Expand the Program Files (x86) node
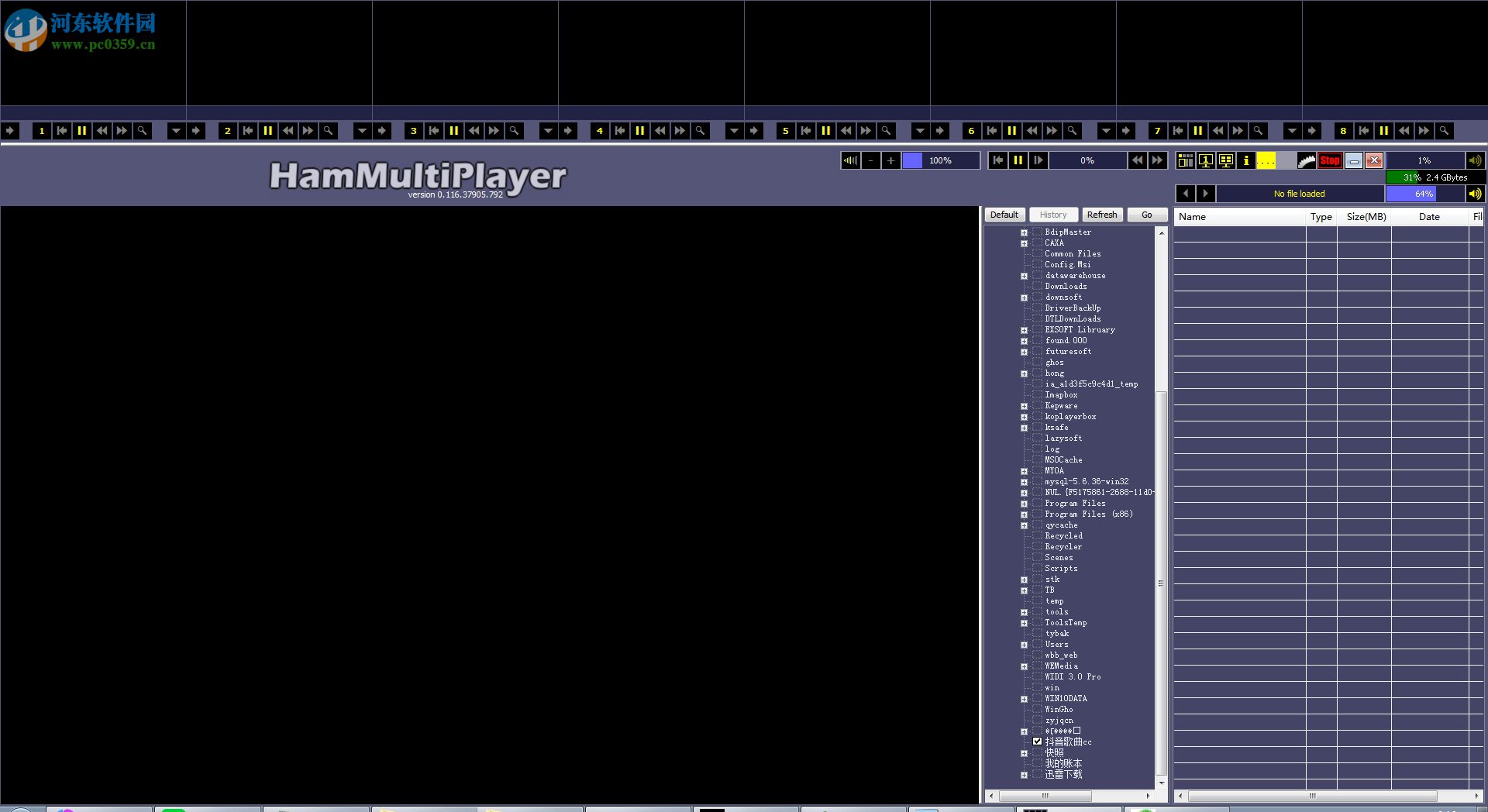 coord(1024,514)
